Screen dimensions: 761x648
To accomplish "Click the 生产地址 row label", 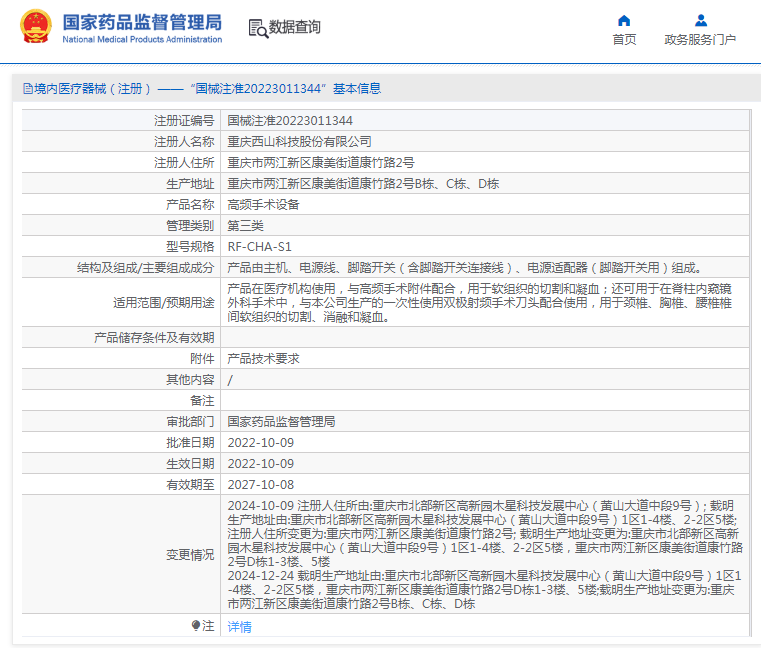I will (190, 183).
